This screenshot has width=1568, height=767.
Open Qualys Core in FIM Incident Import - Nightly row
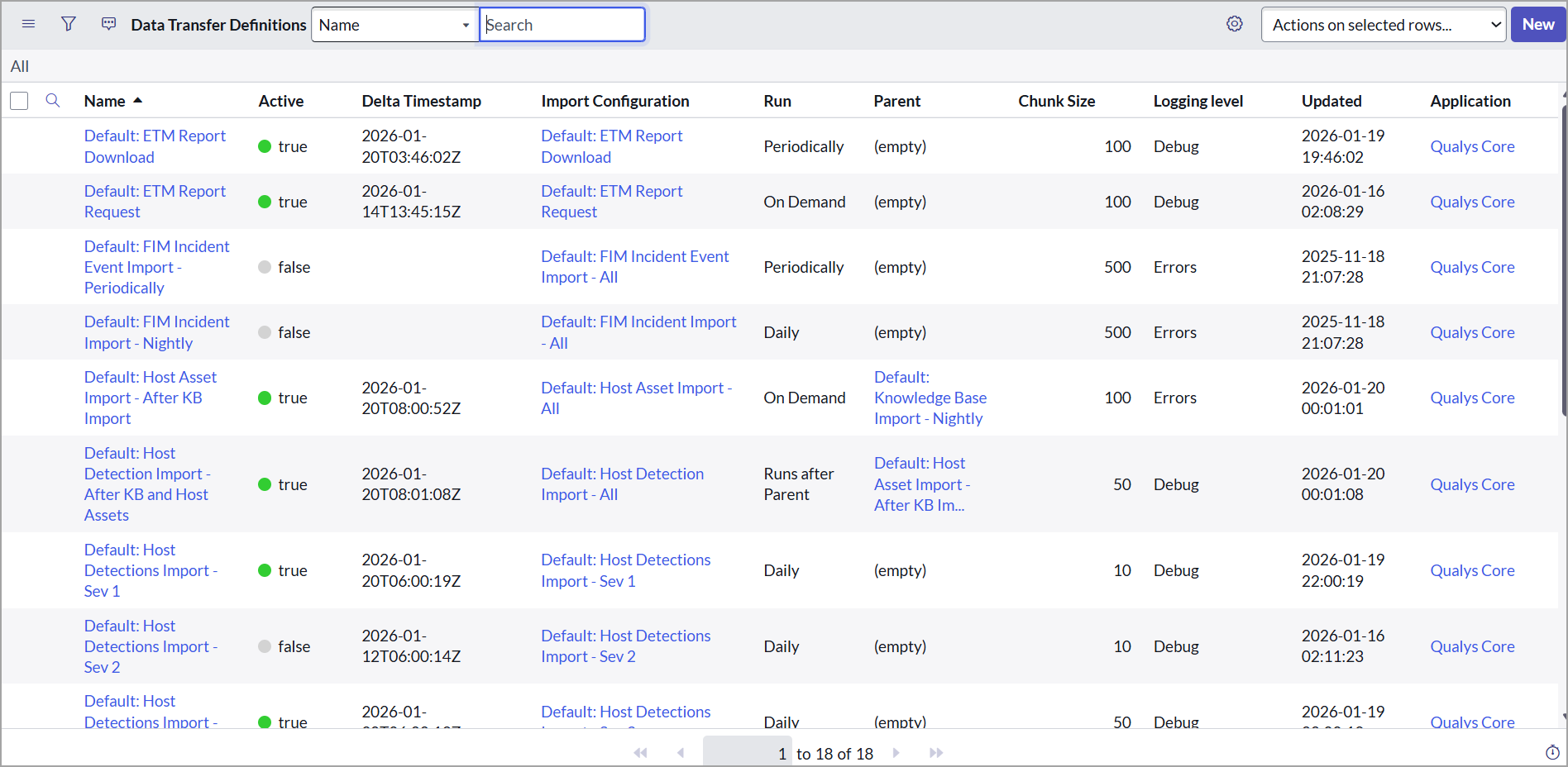click(x=1473, y=332)
